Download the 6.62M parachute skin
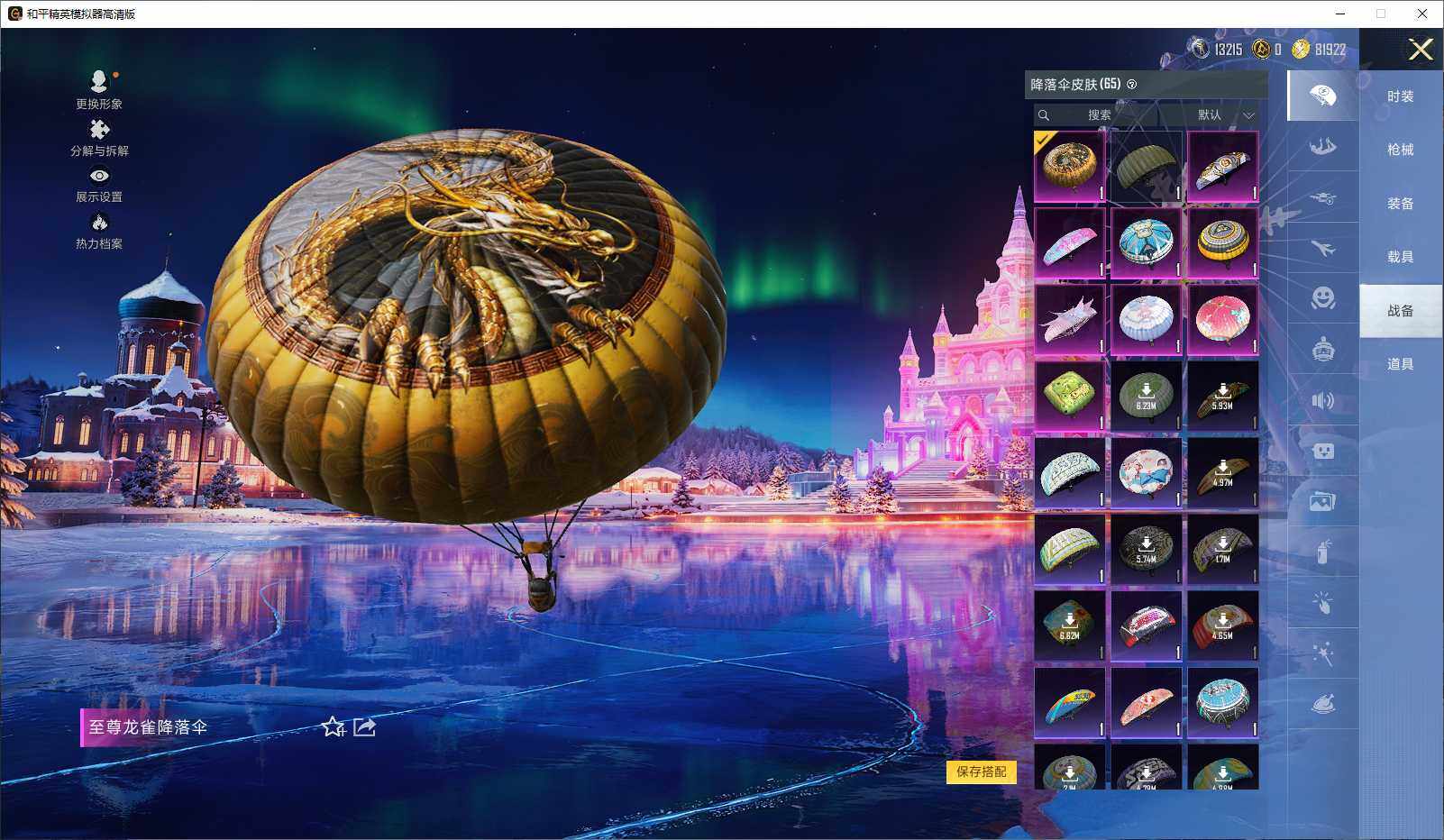The image size is (1444, 840). (1069, 626)
